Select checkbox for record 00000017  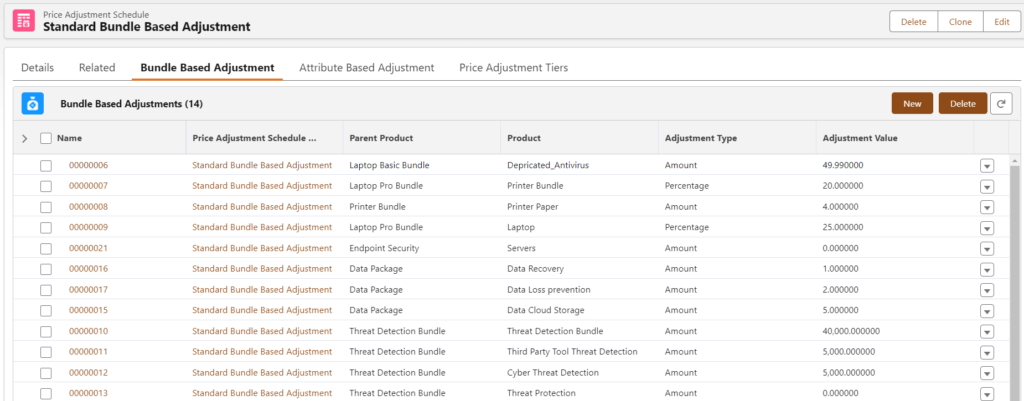46,290
